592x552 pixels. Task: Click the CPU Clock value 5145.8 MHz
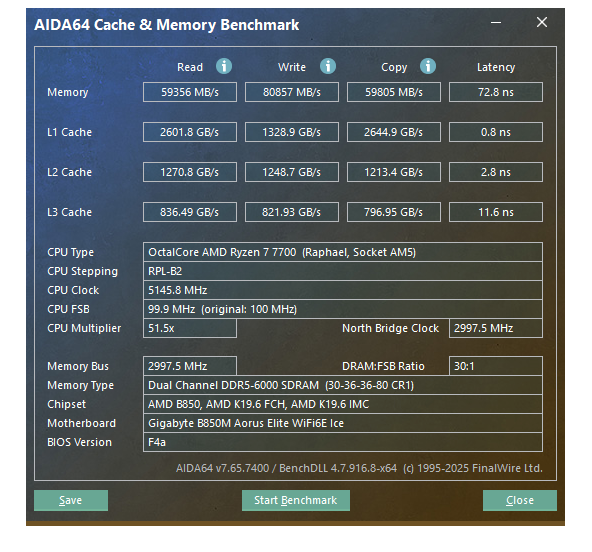coord(343,290)
